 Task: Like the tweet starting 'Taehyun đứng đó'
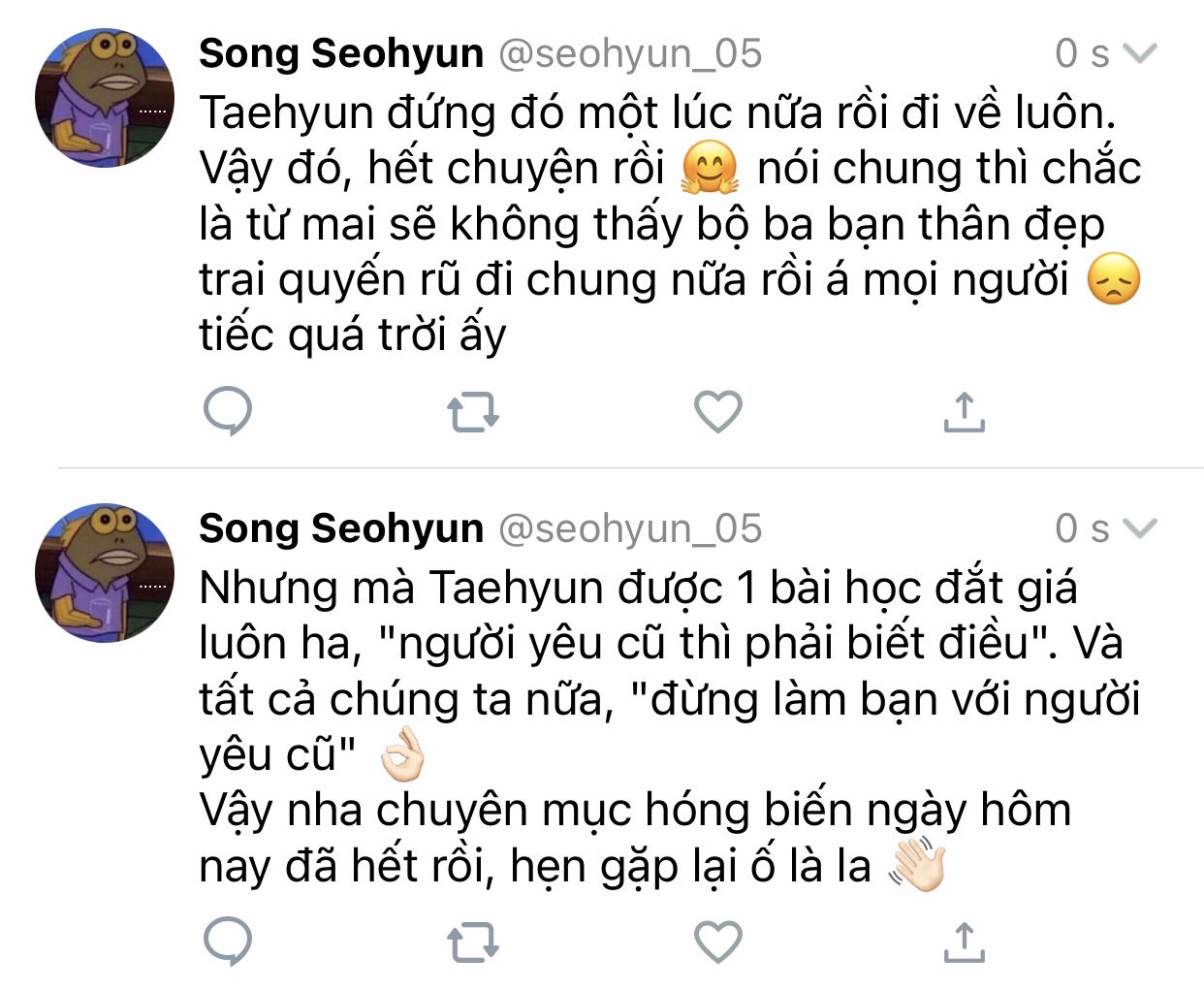tap(718, 412)
